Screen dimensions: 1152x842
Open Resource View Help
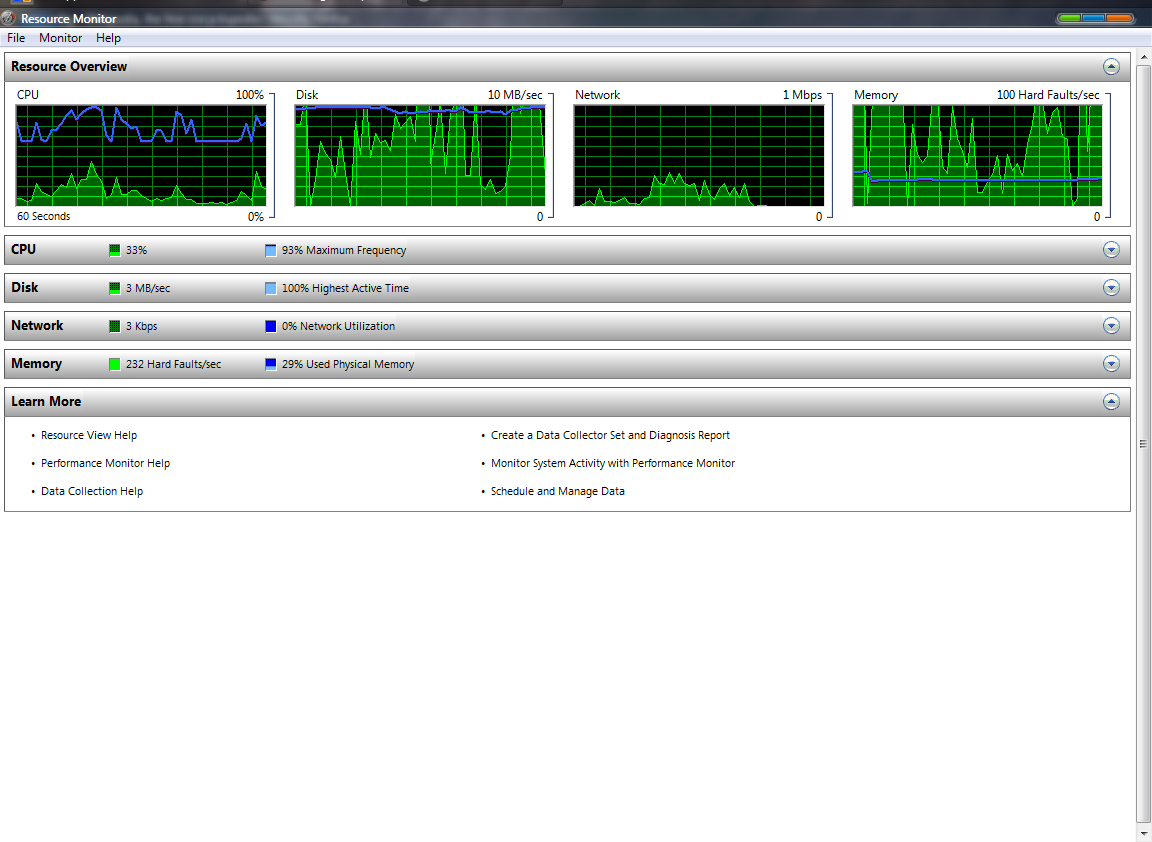point(89,435)
